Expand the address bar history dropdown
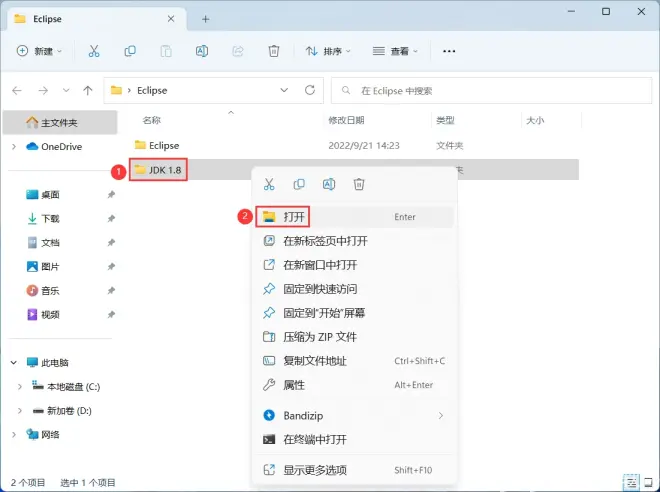This screenshot has height=492, width=660. pos(284,90)
